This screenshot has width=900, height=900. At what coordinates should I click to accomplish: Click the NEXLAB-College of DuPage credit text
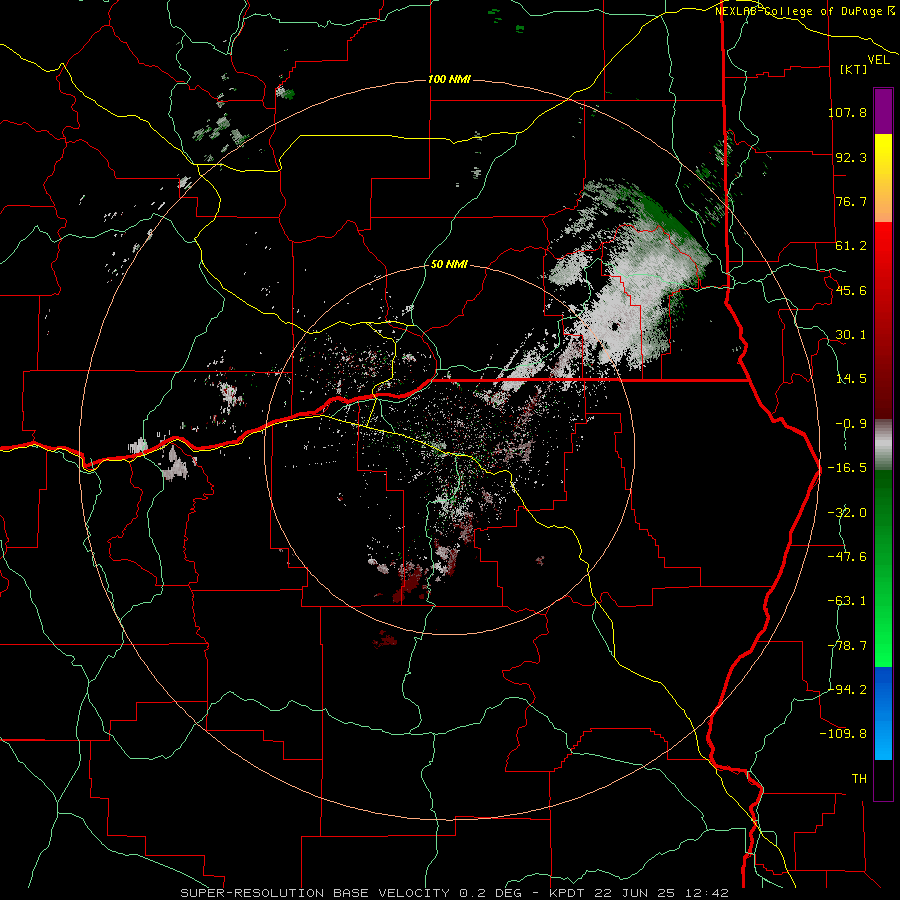[x=804, y=11]
